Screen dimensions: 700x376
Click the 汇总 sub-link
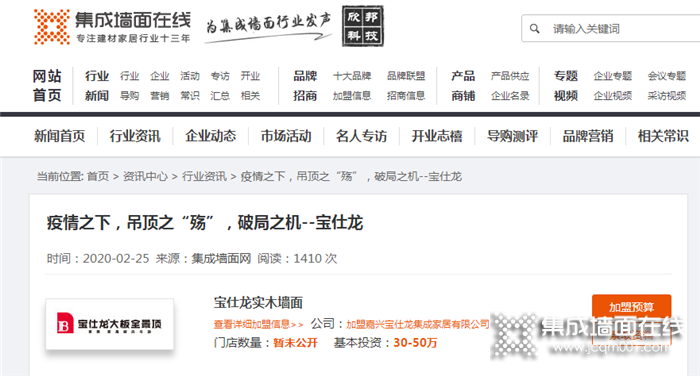[220, 96]
